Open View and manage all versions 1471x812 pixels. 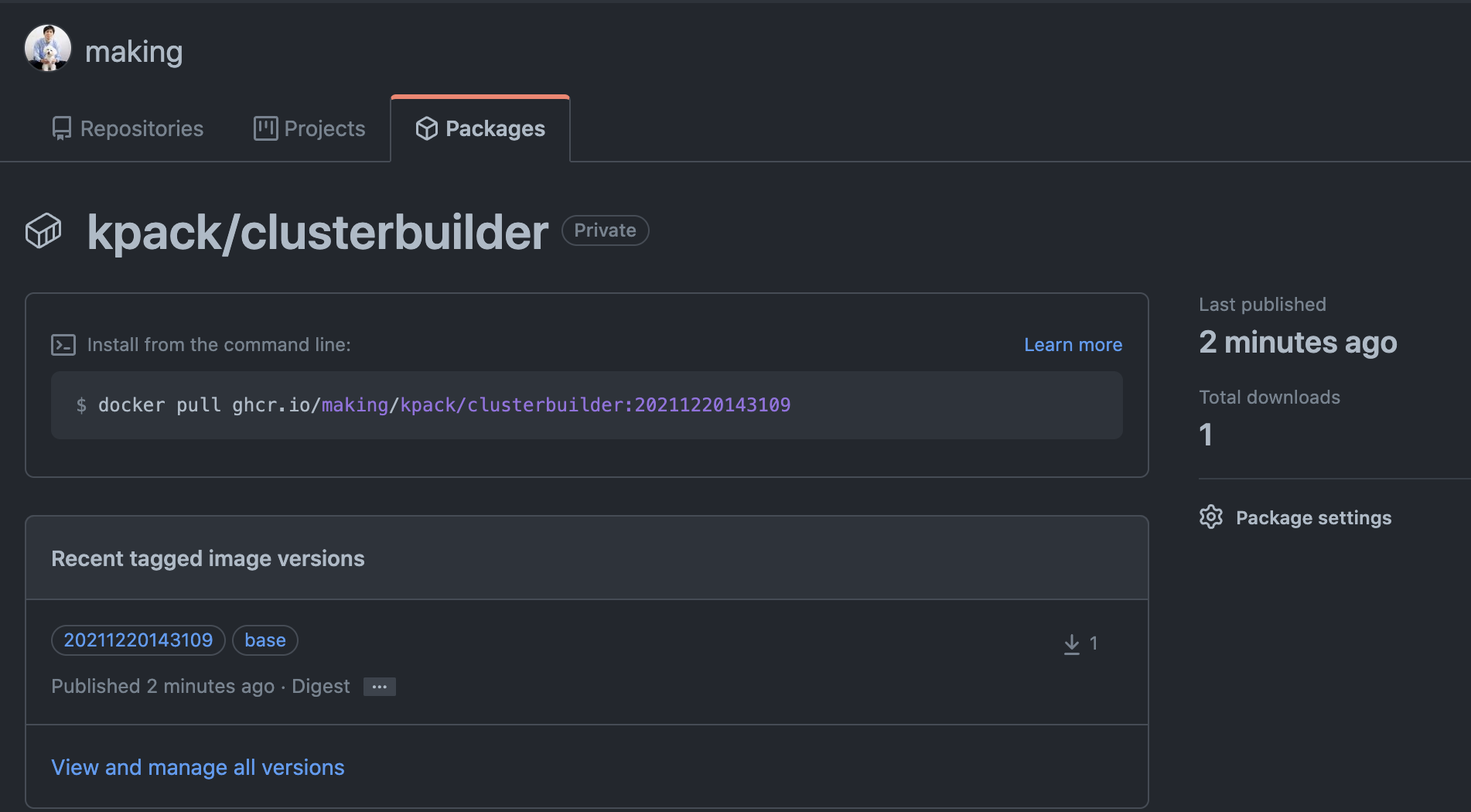pos(198,767)
